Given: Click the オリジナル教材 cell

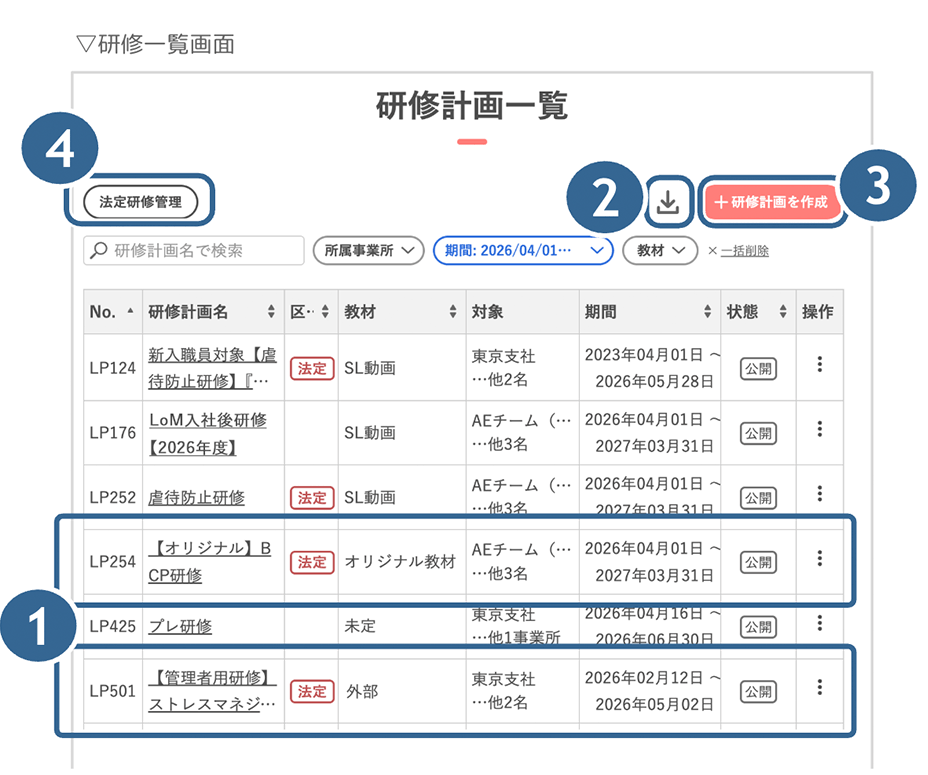Looking at the screenshot, I should (400, 561).
